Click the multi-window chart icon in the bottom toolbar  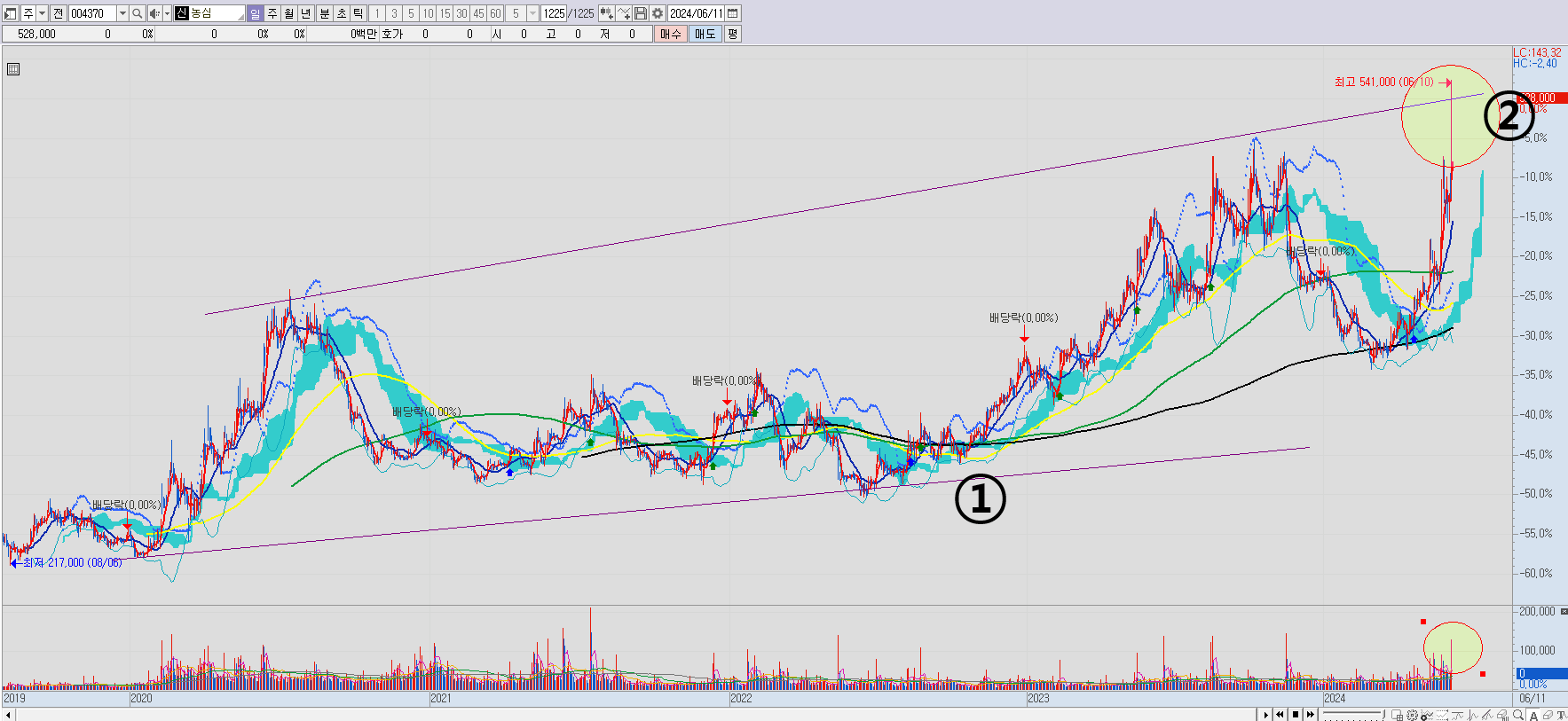(1397, 714)
